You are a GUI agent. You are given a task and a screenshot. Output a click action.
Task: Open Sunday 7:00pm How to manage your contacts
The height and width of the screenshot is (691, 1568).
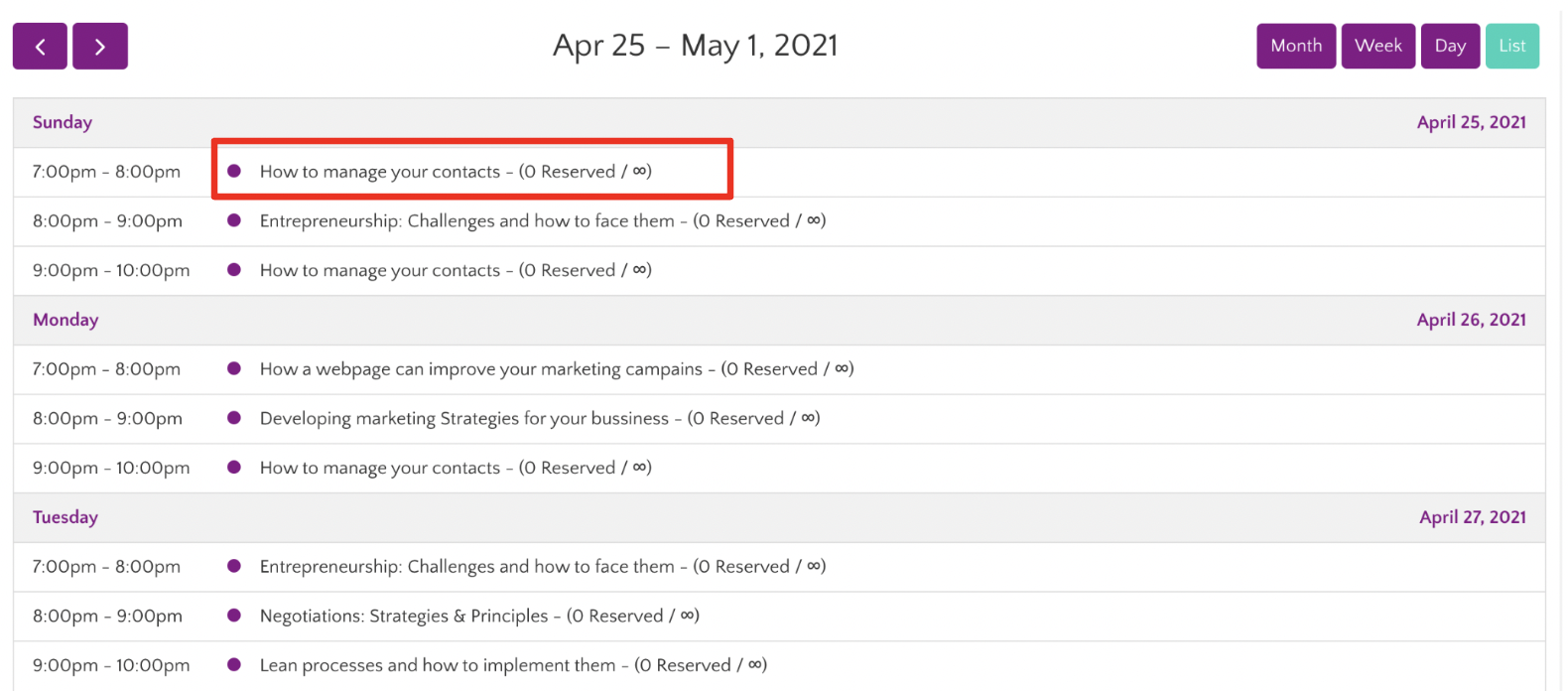pos(455,172)
